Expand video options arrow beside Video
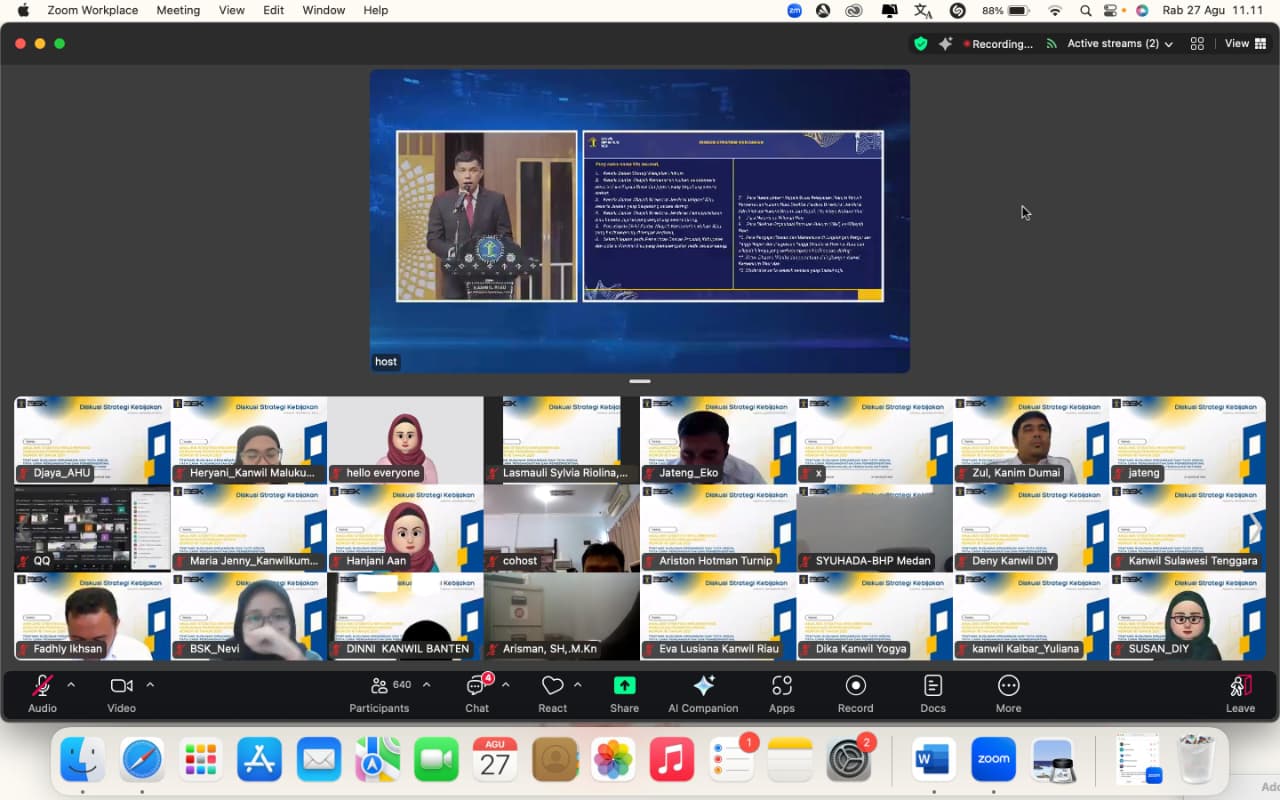Screen dimensions: 1280x800 tap(150, 685)
